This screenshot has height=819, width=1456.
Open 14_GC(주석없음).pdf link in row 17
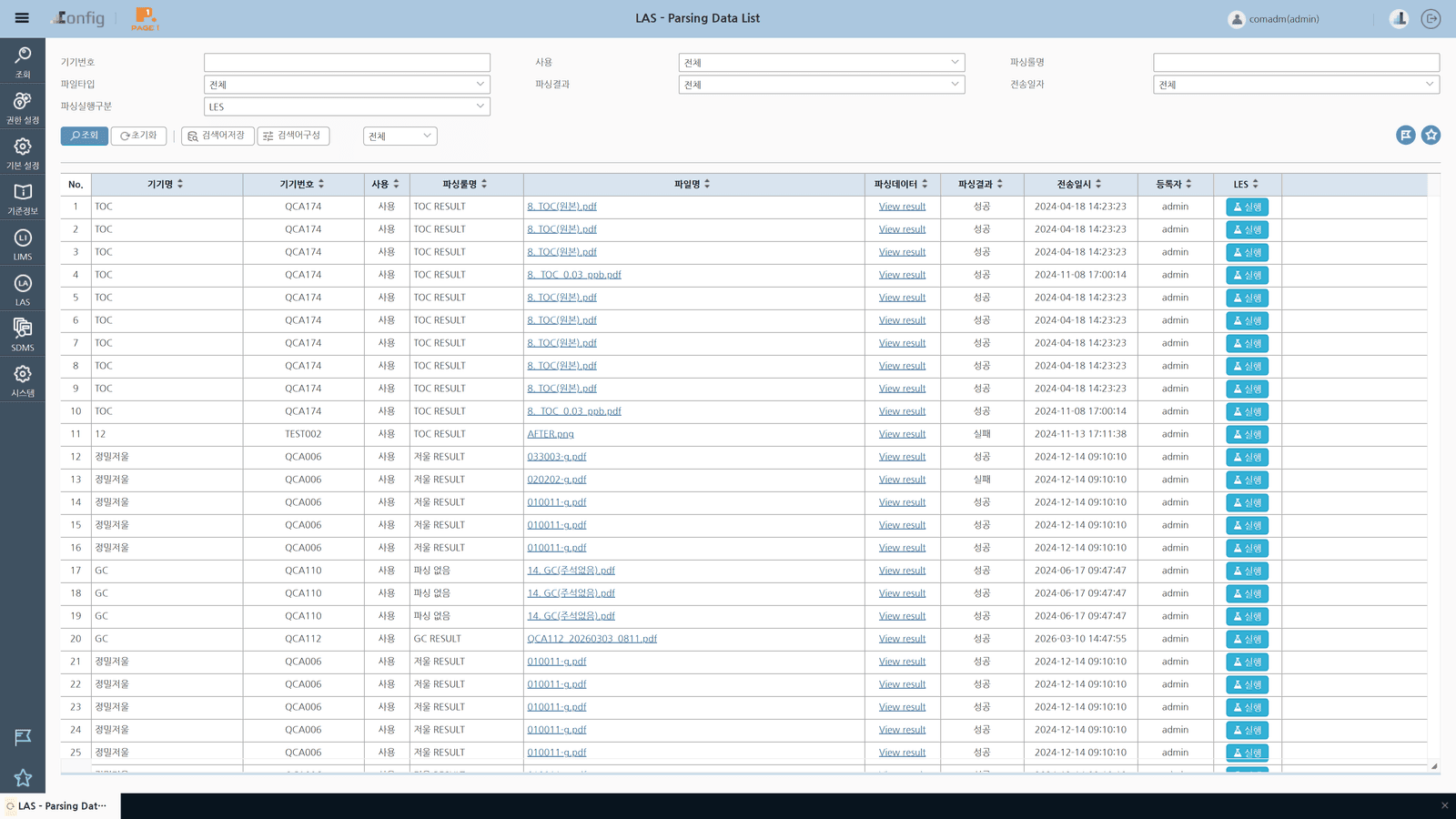pyautogui.click(x=571, y=571)
